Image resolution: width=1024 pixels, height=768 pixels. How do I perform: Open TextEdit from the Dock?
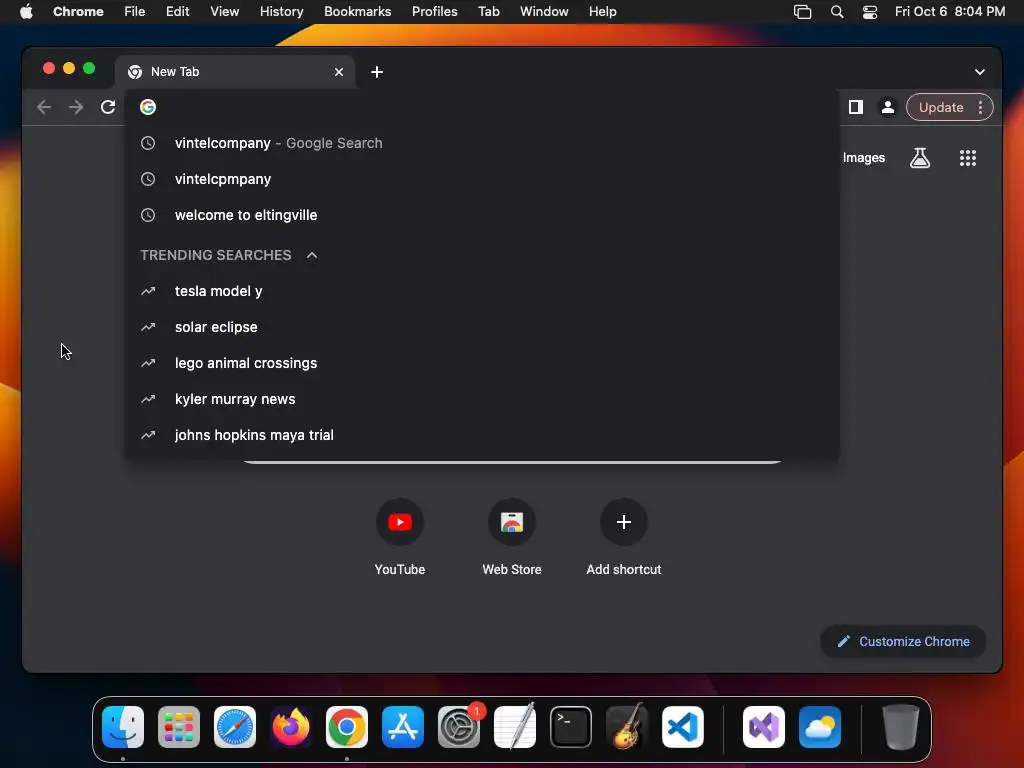[x=515, y=727]
